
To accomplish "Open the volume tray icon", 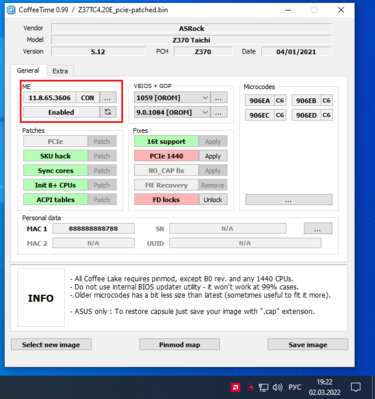I will [277, 387].
